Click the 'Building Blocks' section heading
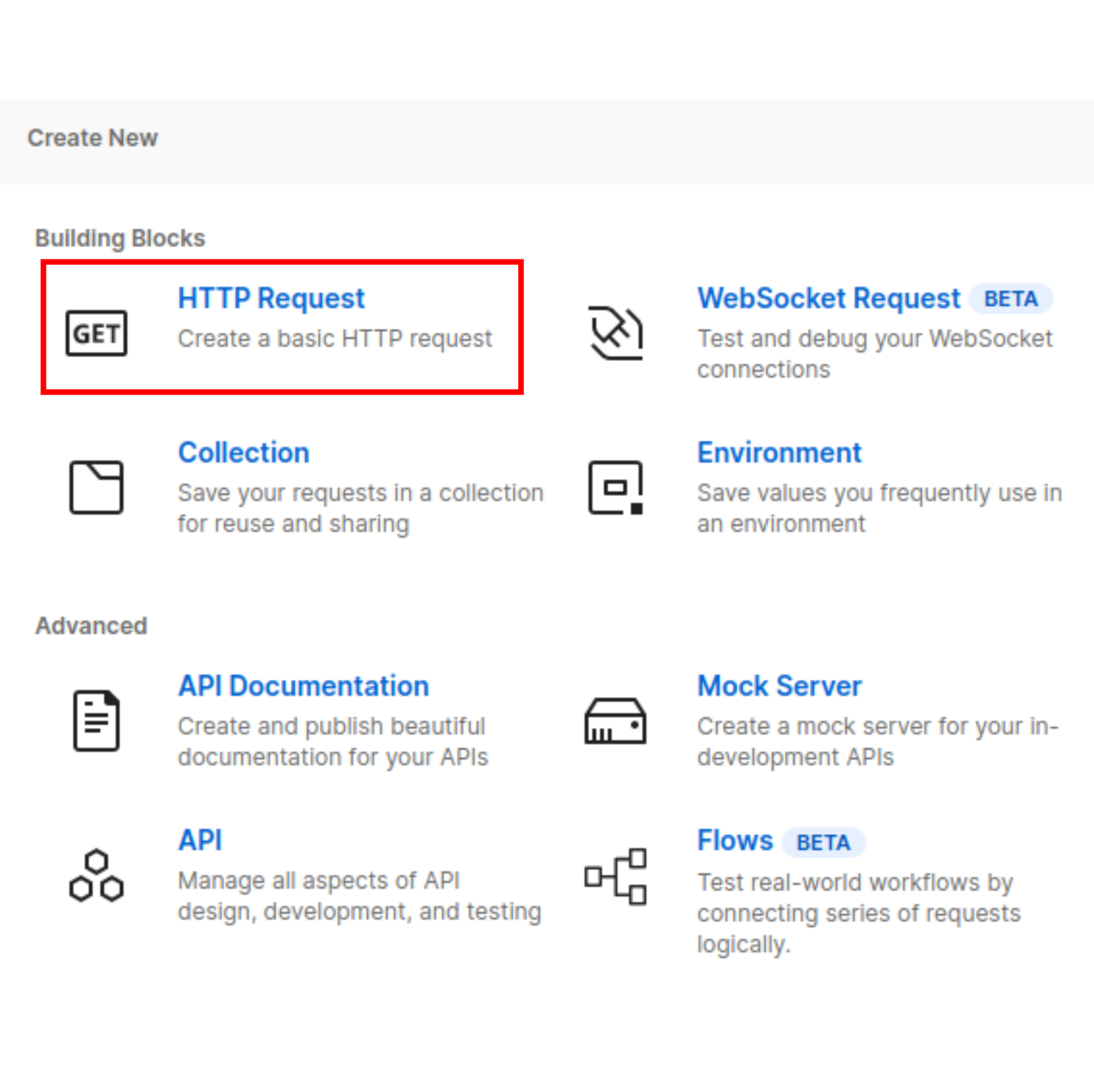Screen dimensions: 1094x1092 [x=120, y=238]
